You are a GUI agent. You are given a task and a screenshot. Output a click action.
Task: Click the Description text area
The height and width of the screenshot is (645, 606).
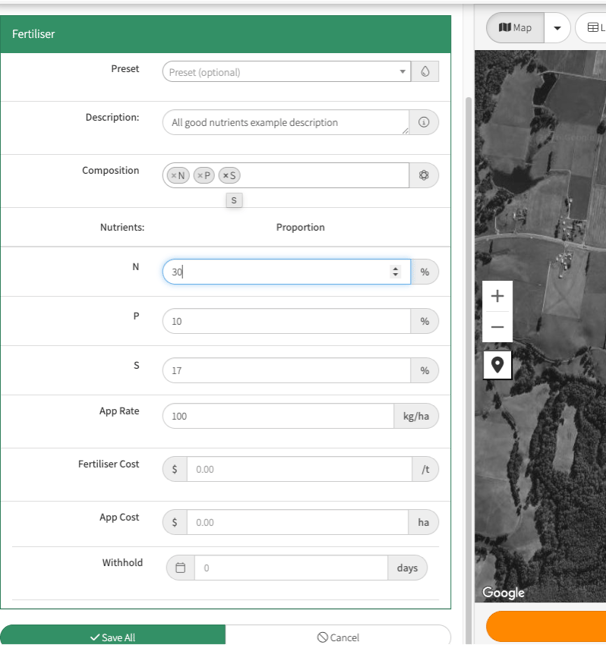(x=285, y=122)
